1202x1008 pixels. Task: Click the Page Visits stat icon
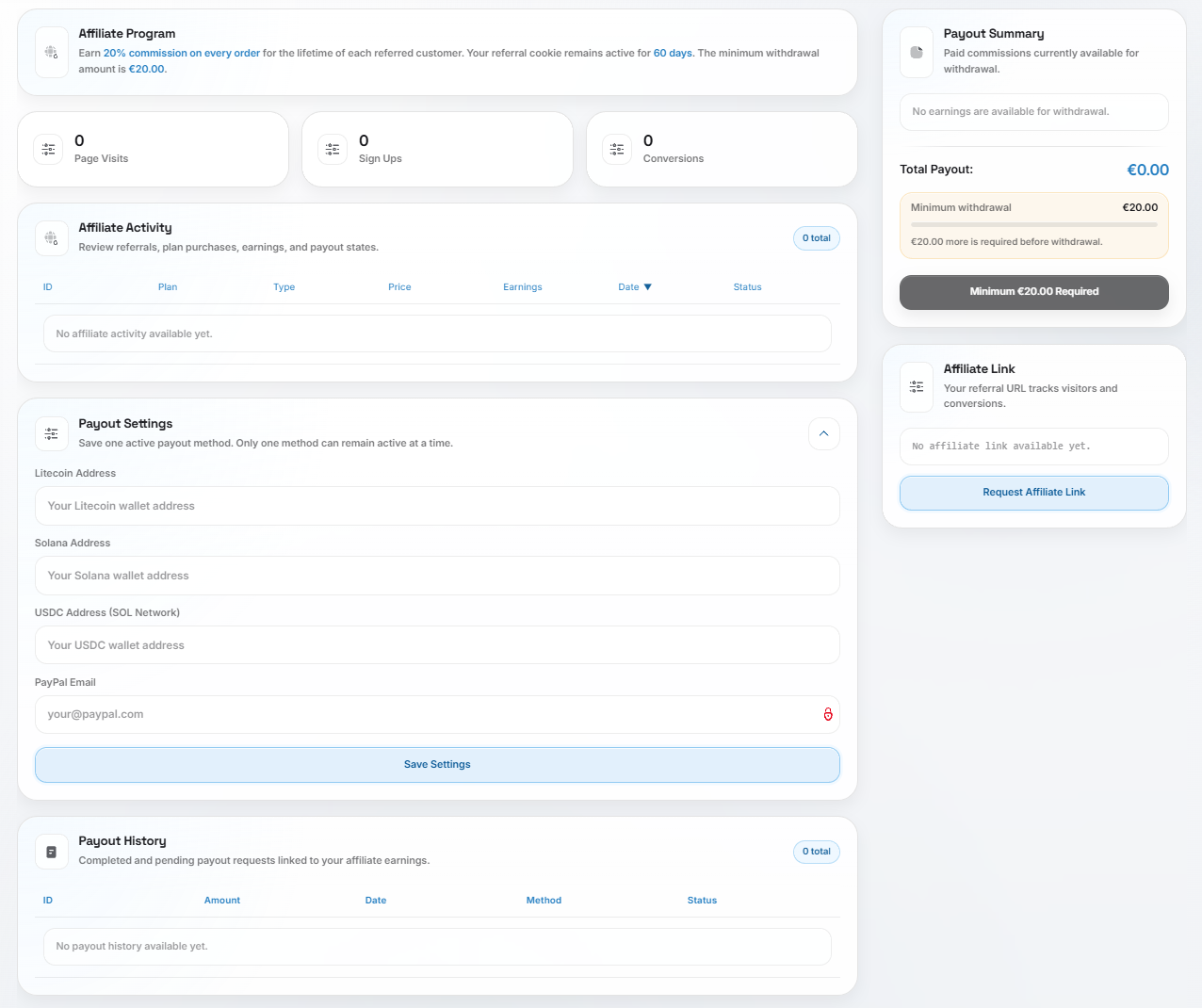pos(48,149)
